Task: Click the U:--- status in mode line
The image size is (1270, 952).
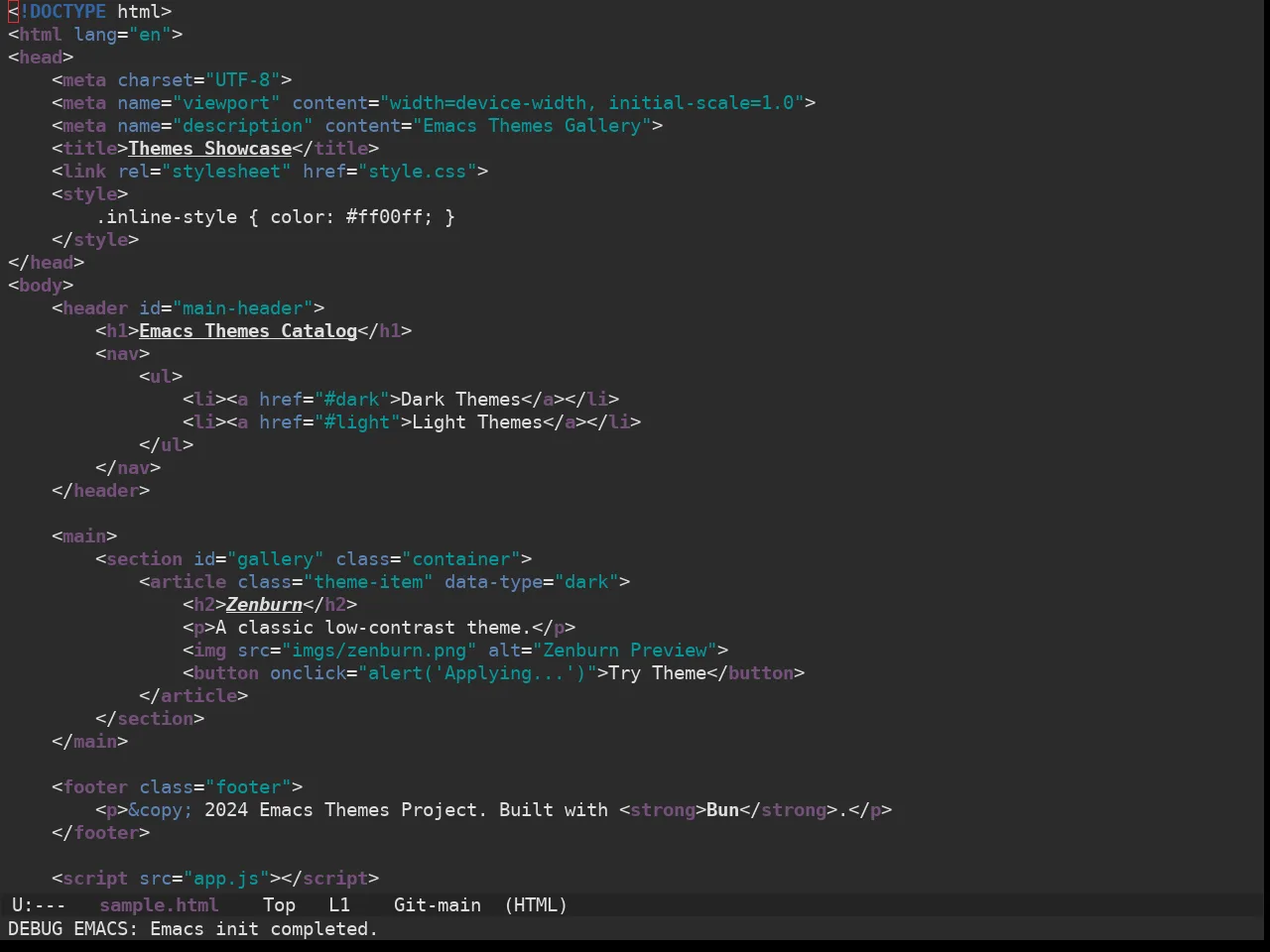Action: tap(39, 905)
